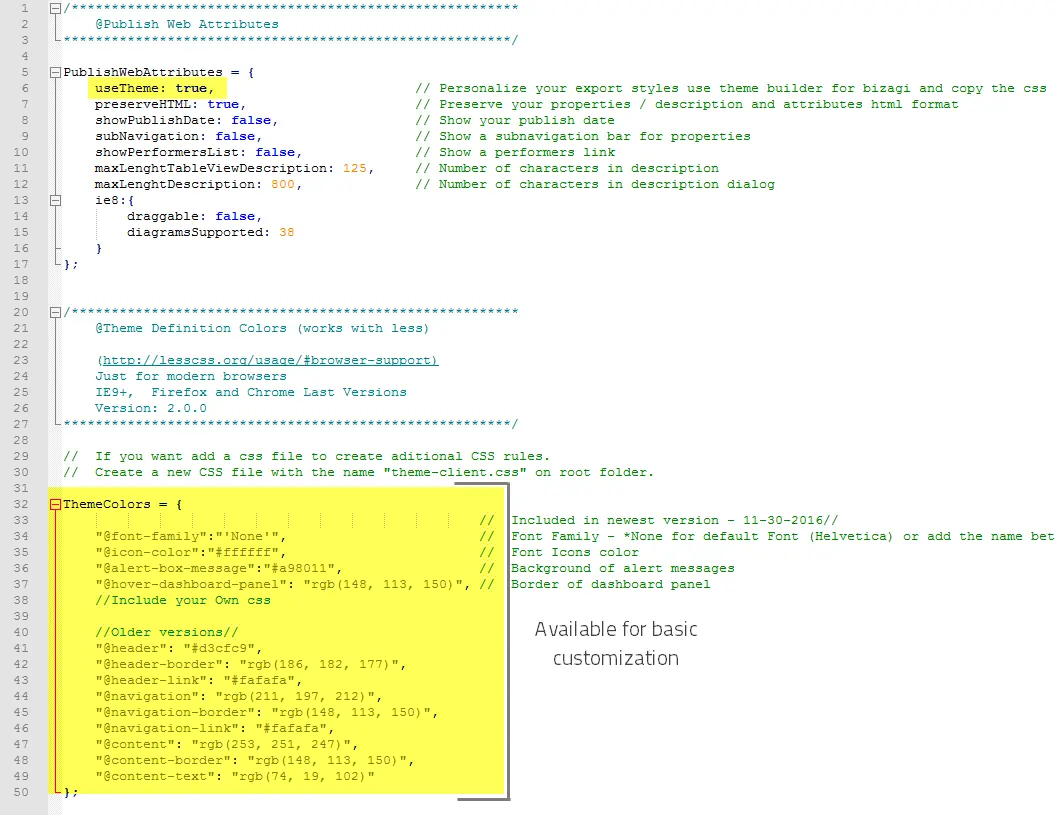The width and height of the screenshot is (1055, 815).
Task: Click the "@content-border" line
Action: click(254, 760)
